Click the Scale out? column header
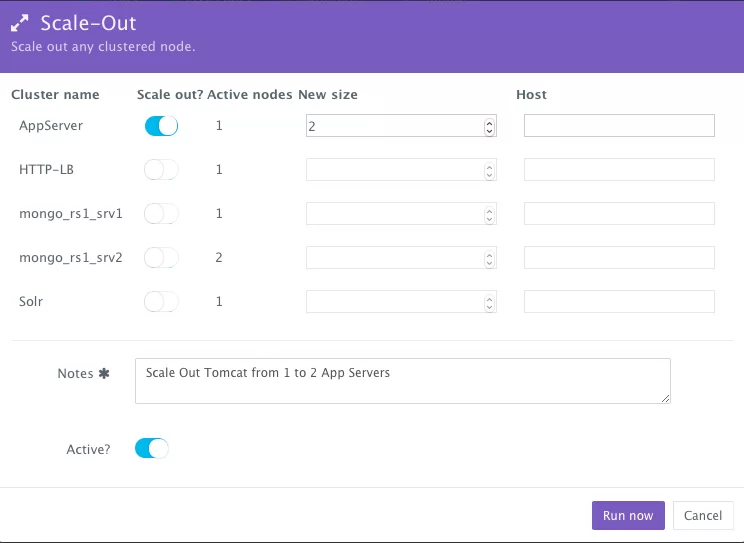The height and width of the screenshot is (543, 744). [170, 94]
